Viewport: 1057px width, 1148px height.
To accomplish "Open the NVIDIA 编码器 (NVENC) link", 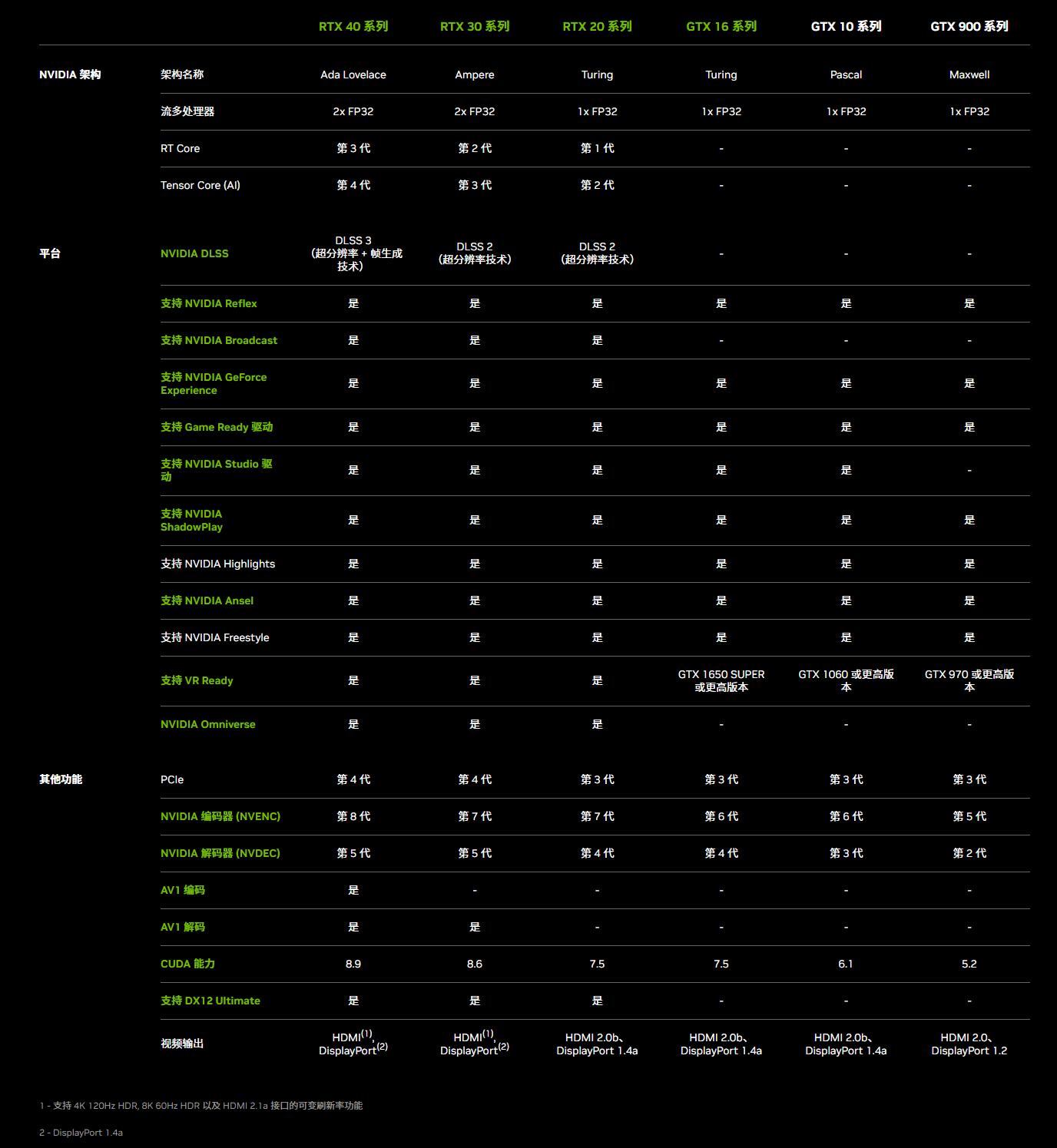I will pyautogui.click(x=220, y=816).
